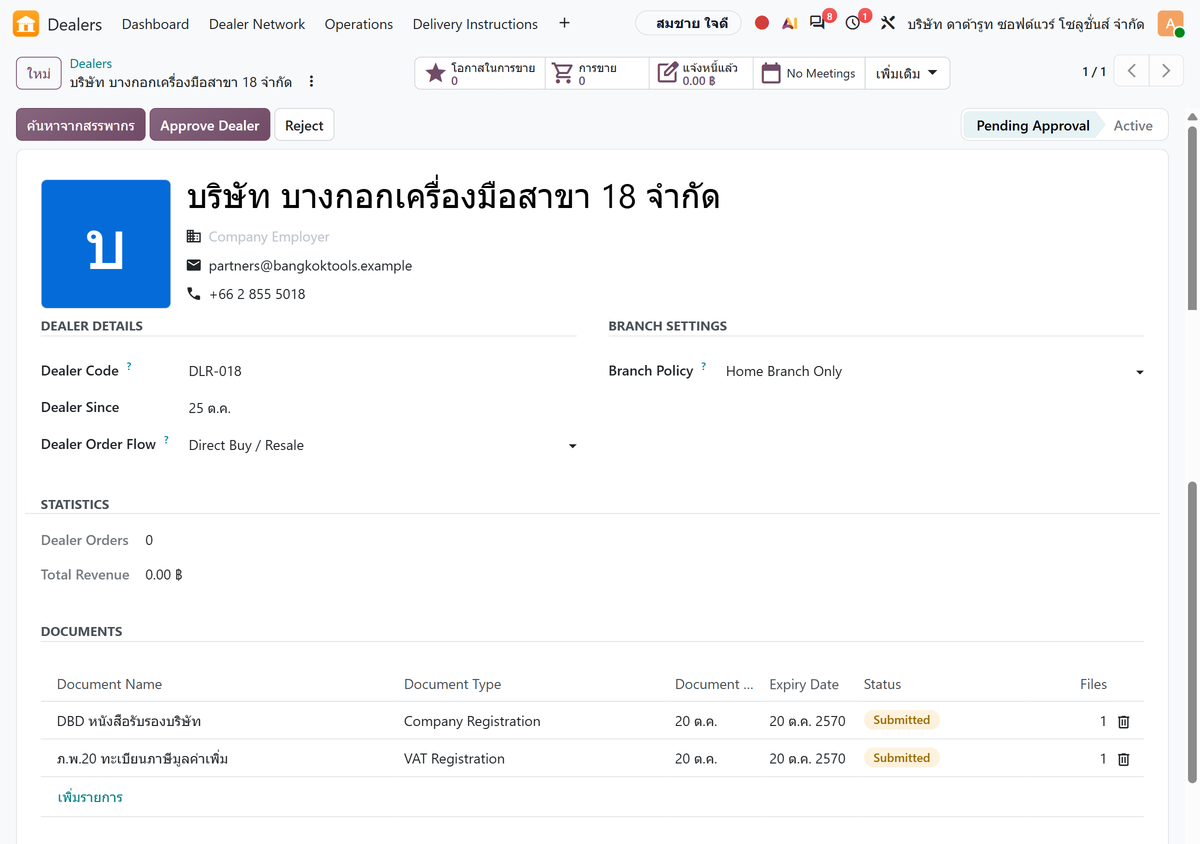
Task: Sort by Document Name column header
Action: point(109,684)
